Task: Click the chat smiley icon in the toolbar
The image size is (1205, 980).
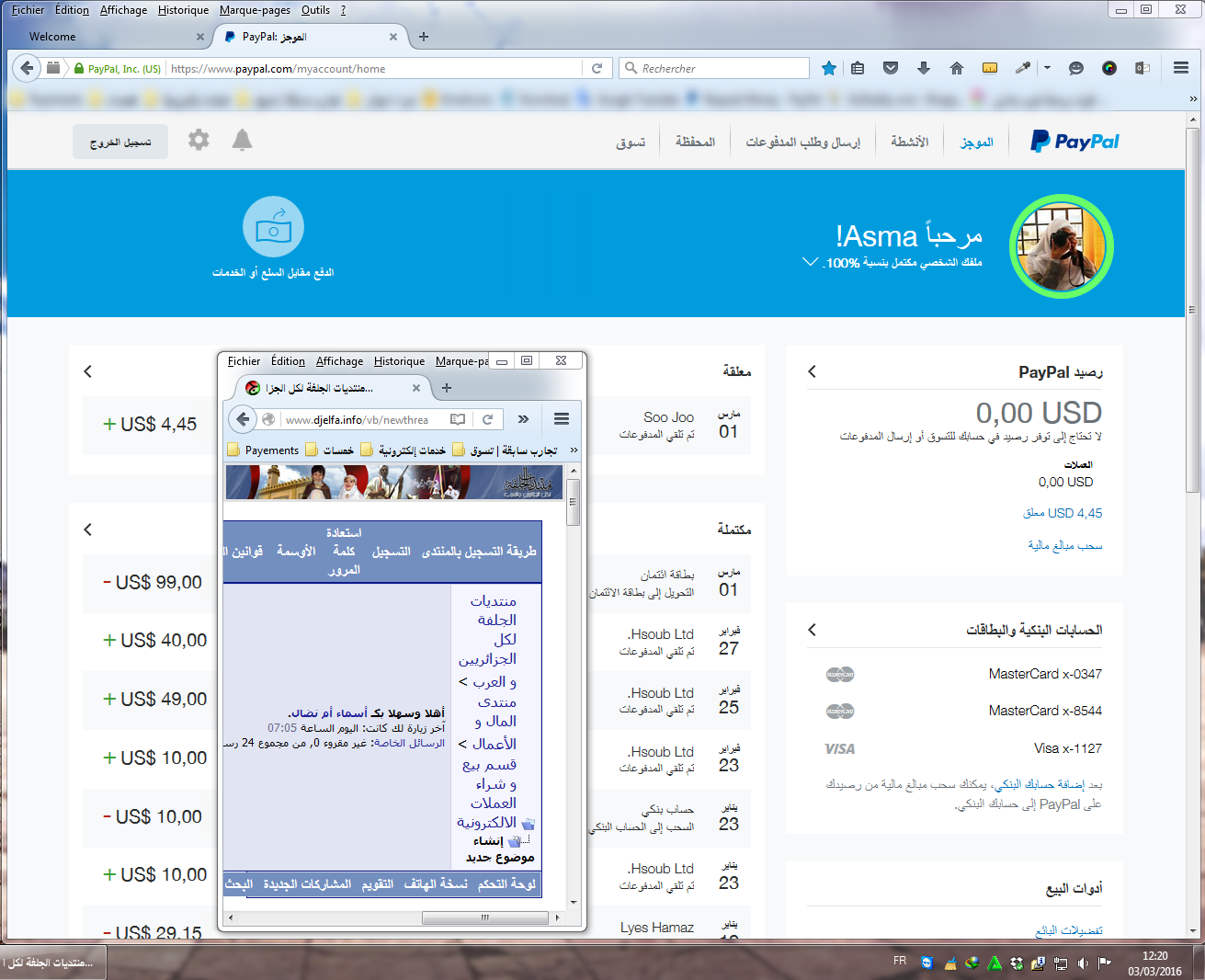Action: (x=1076, y=68)
